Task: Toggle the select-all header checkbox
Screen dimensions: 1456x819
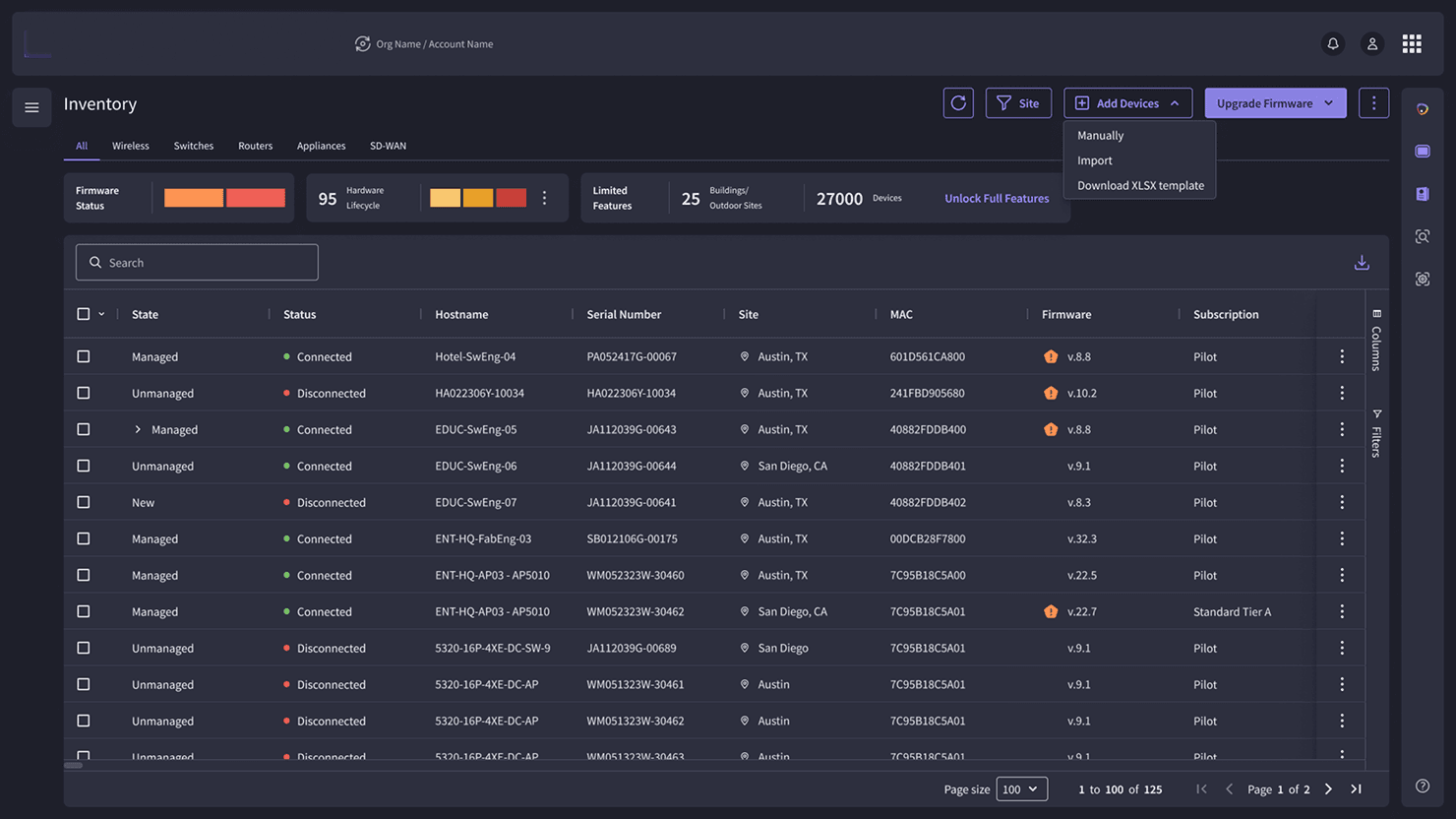Action: (x=84, y=314)
